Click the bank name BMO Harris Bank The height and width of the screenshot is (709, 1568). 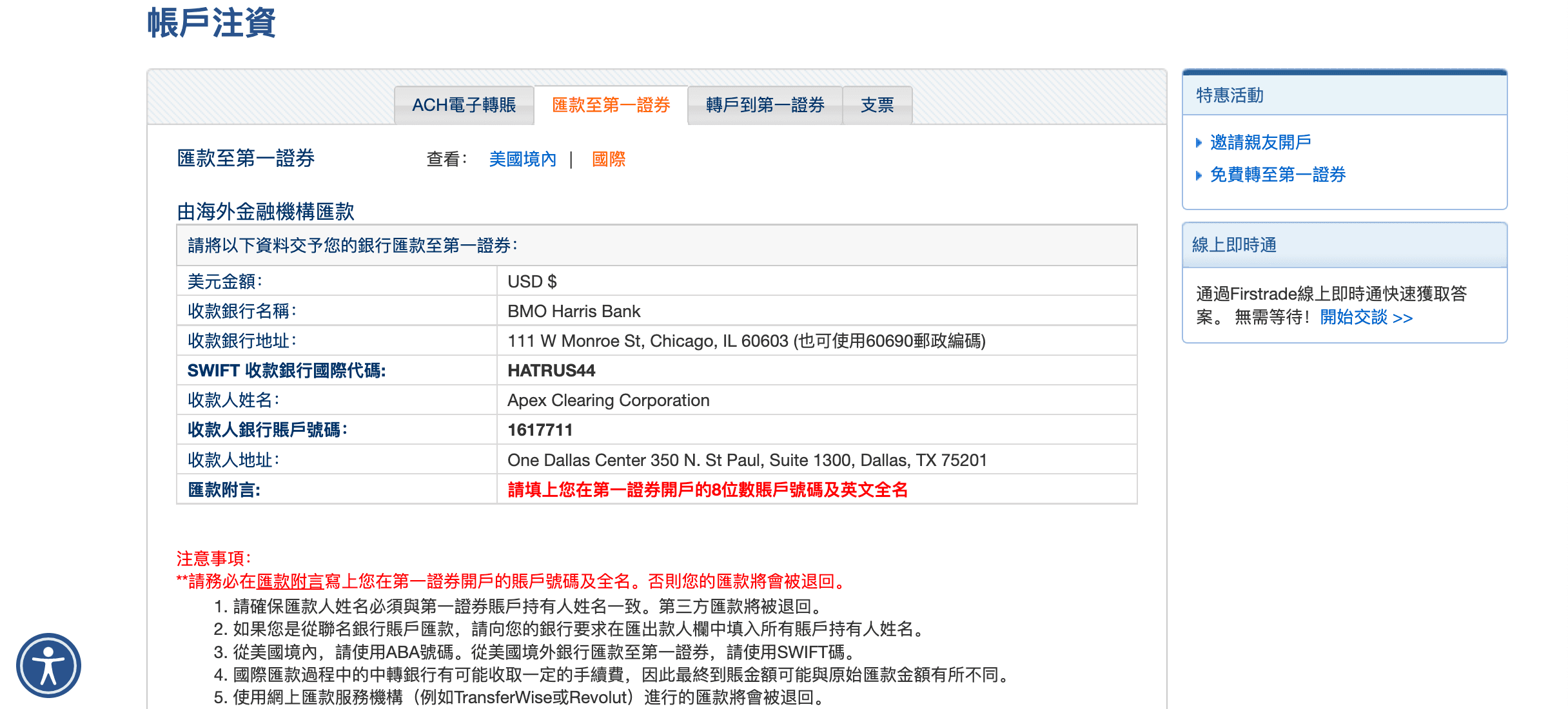574,311
